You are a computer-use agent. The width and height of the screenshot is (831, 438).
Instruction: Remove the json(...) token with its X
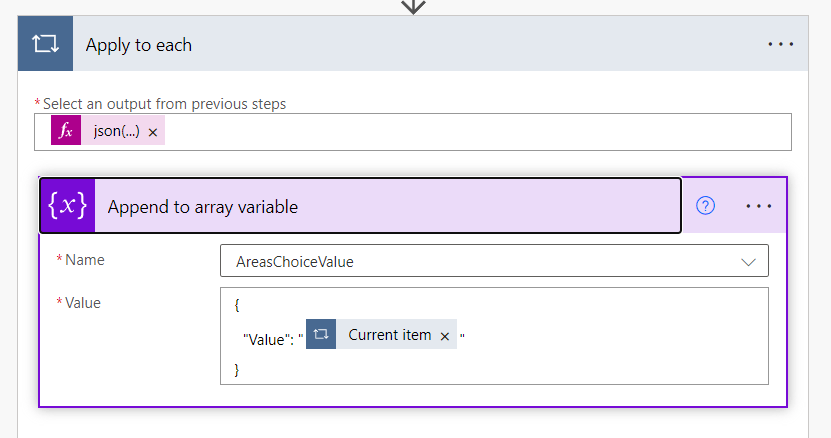(x=153, y=133)
